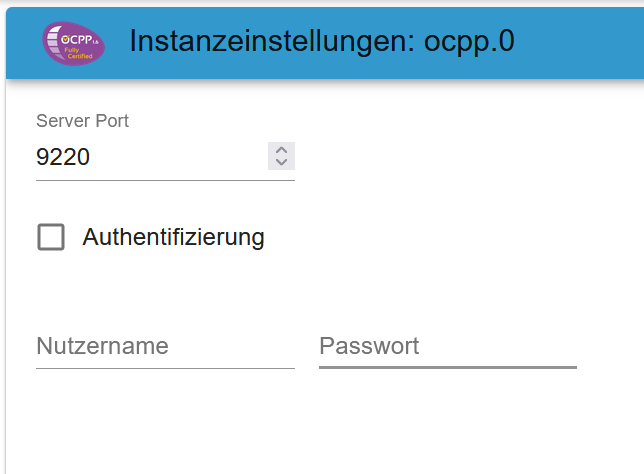Click the gray spinner box of Server Port
Viewport: 644px width, 474px height.
click(281, 156)
